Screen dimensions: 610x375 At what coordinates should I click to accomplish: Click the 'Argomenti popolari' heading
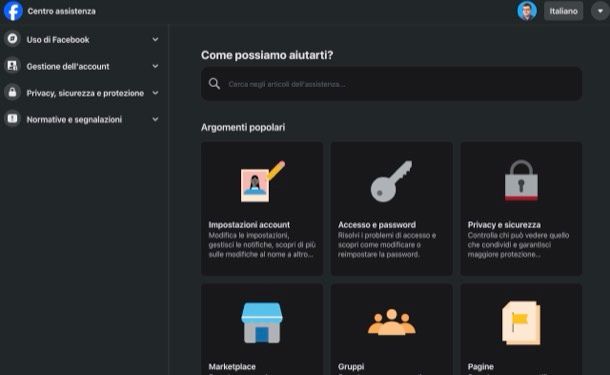243,127
